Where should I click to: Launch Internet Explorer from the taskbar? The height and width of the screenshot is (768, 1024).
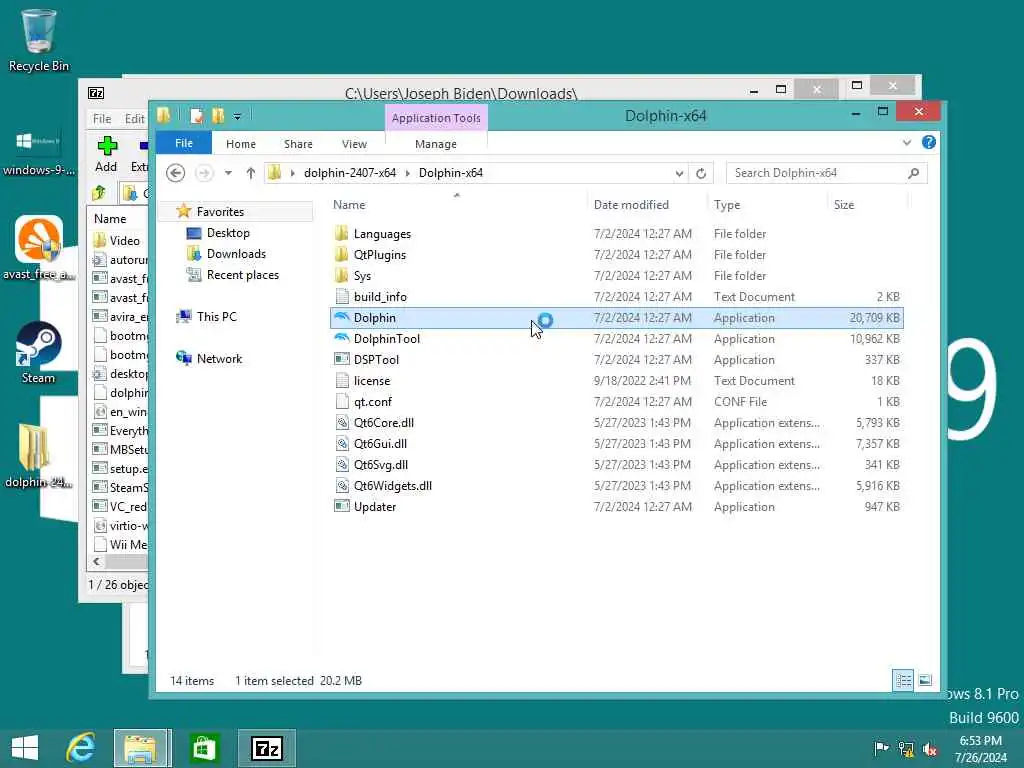81,748
